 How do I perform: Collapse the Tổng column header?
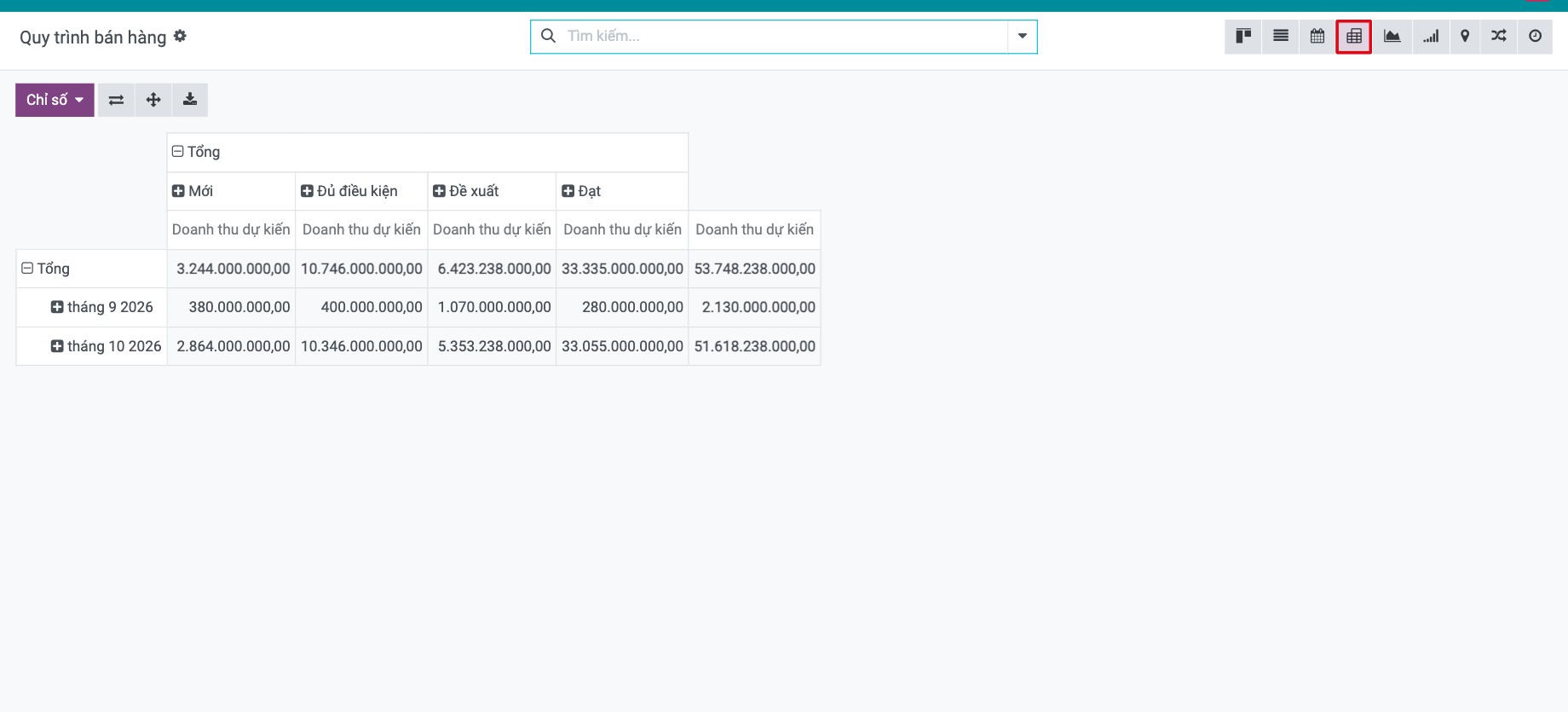[196, 152]
